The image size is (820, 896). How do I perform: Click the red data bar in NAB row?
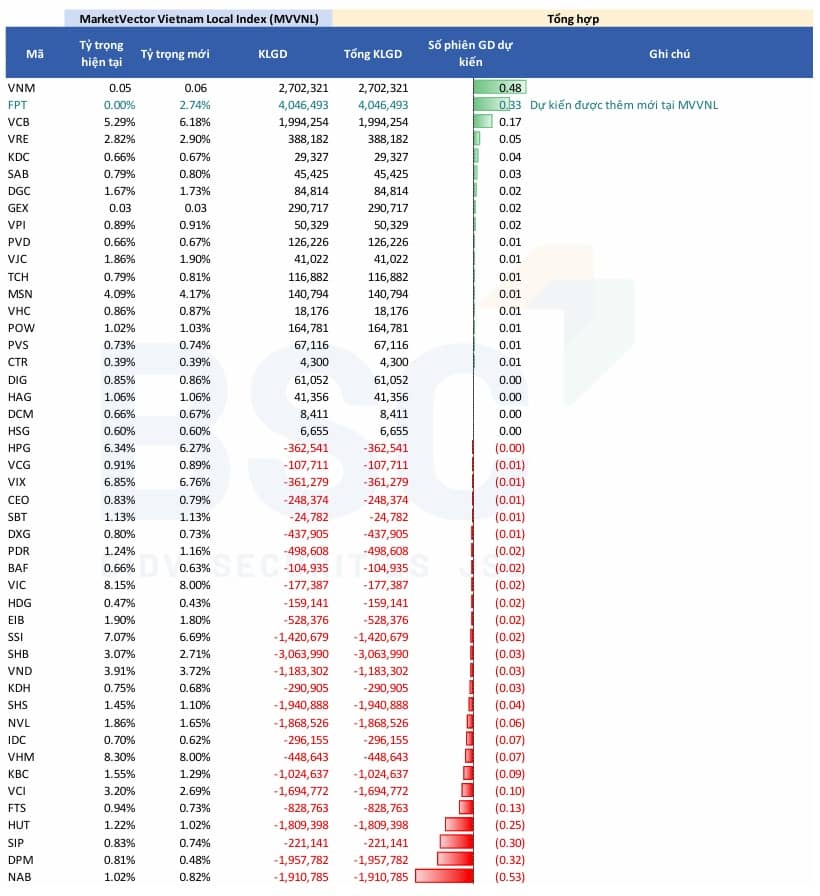point(443,877)
